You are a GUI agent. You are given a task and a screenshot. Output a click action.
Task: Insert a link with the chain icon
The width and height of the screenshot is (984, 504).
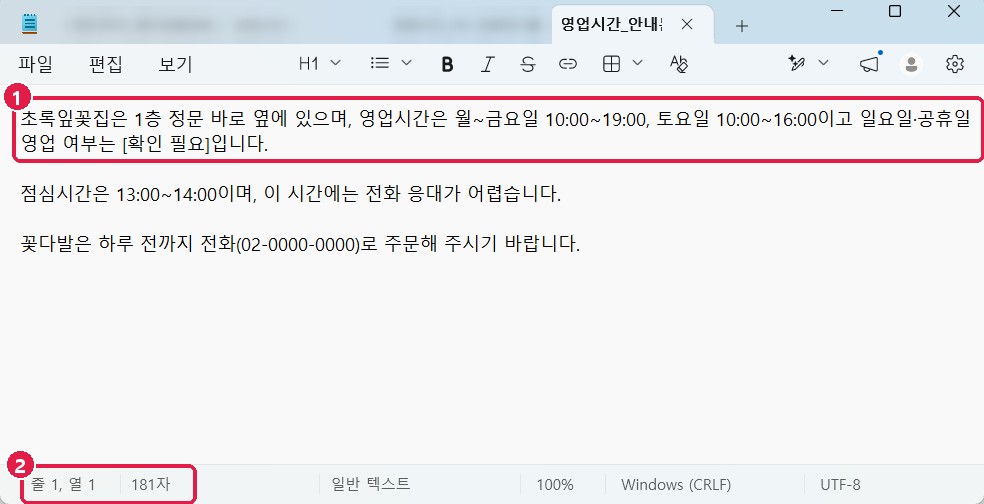(x=568, y=64)
